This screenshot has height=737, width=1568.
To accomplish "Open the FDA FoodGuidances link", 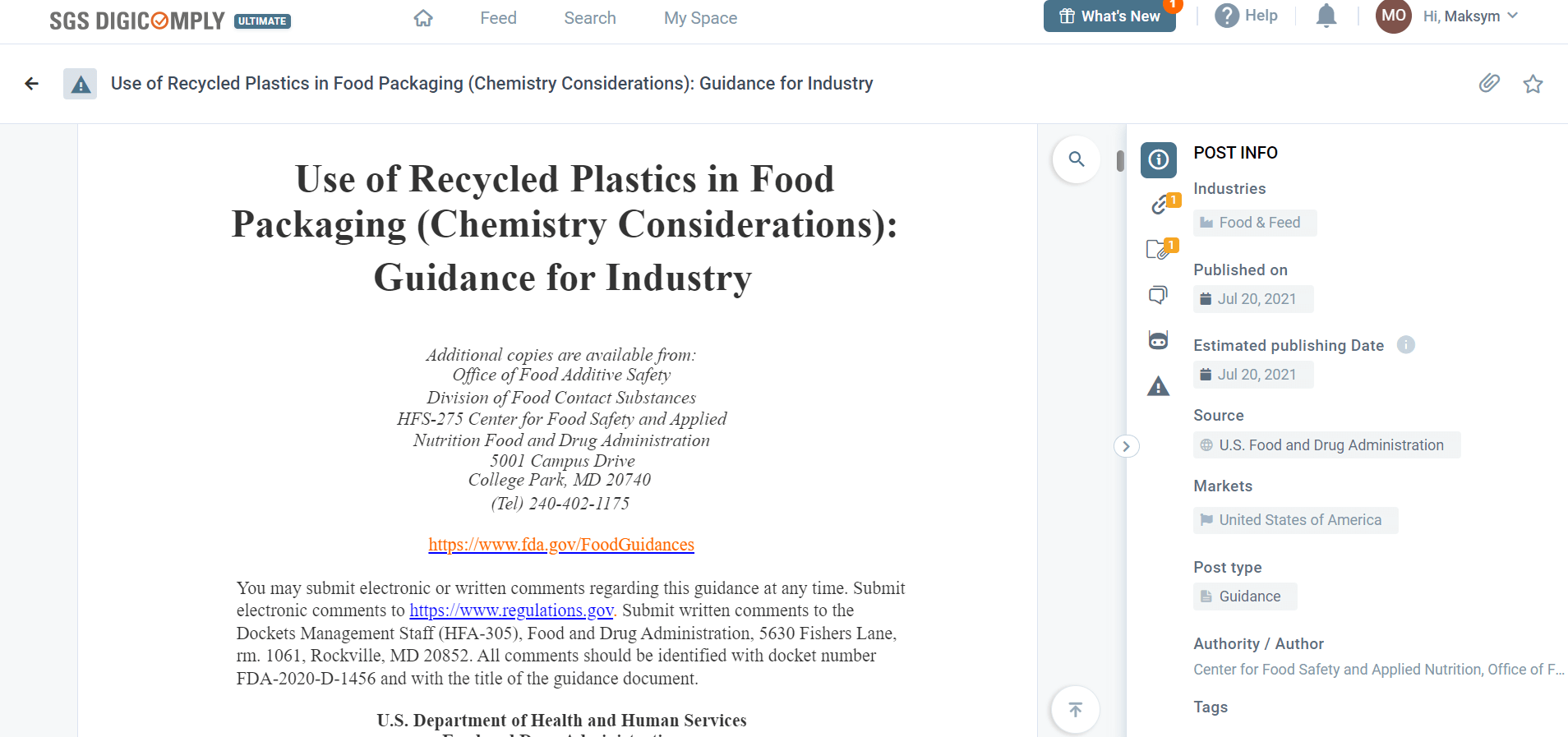I will coord(561,545).
